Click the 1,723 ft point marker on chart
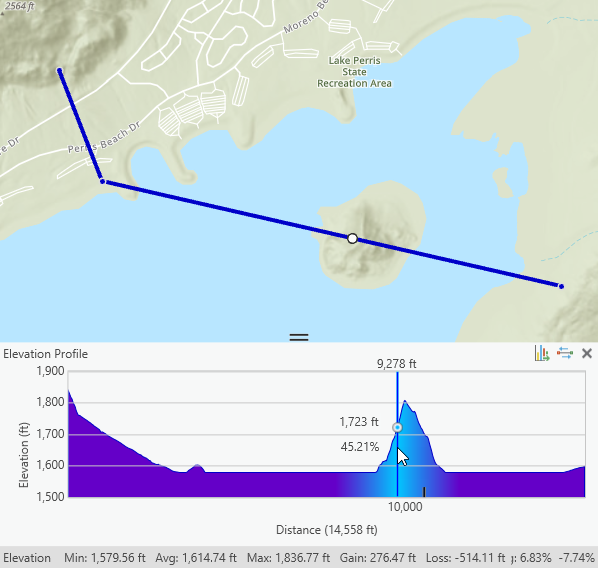Screen dimensions: 598x568 (397, 428)
